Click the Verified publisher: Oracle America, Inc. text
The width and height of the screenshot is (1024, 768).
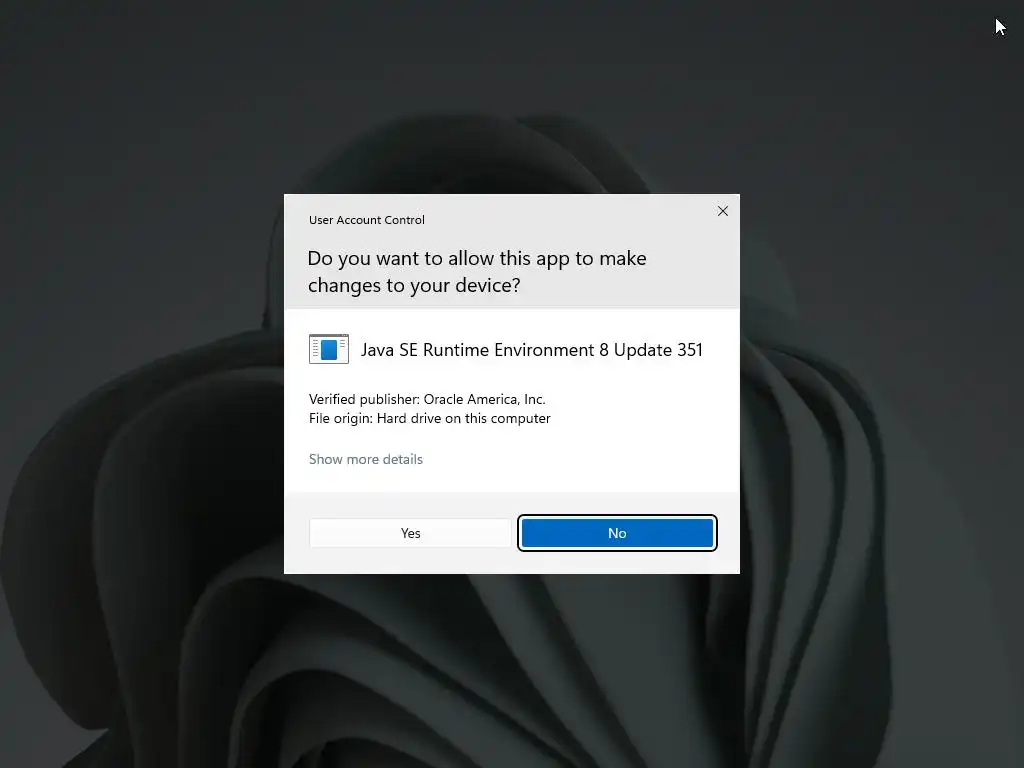[x=427, y=399]
